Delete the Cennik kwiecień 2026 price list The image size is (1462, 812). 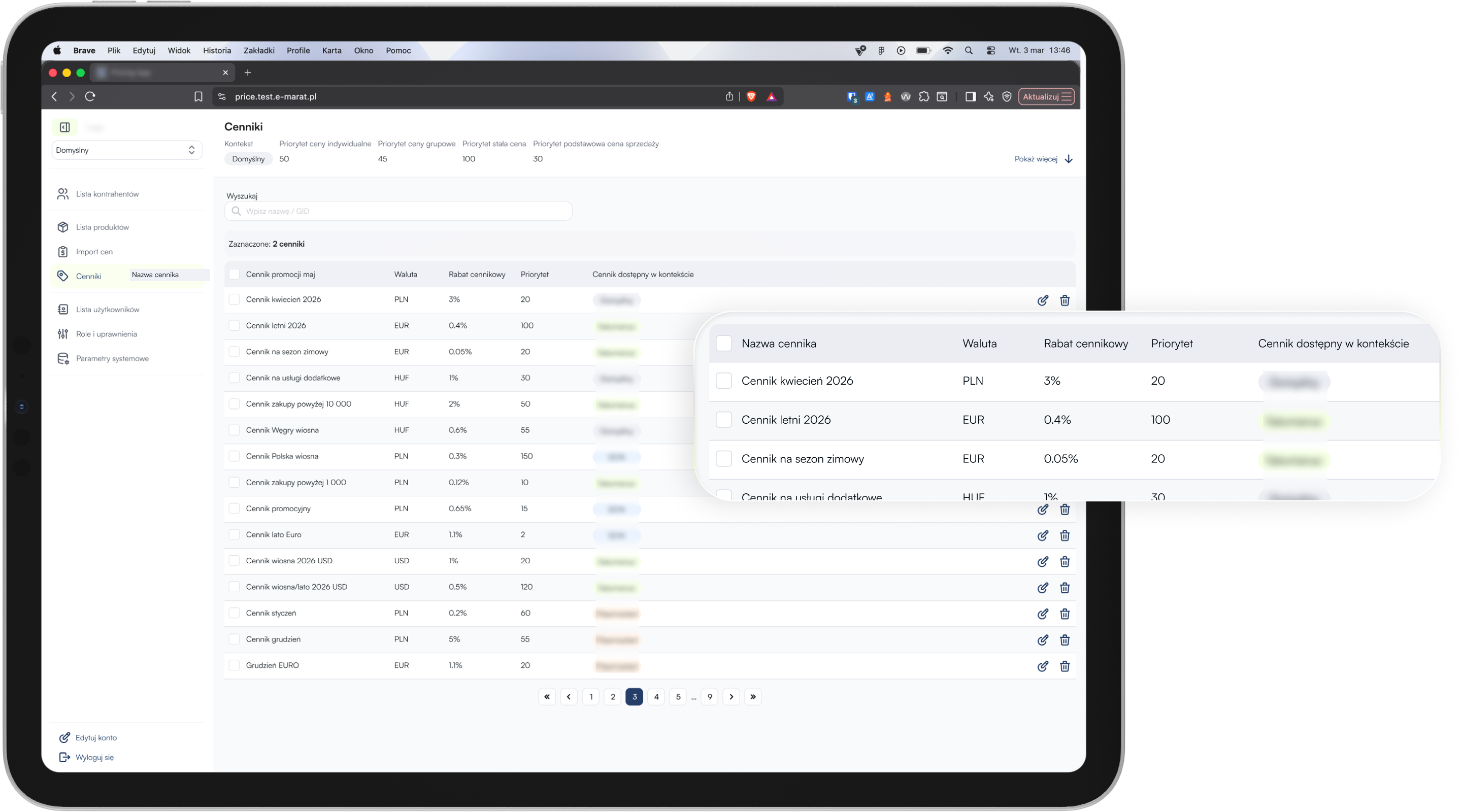pos(1065,301)
